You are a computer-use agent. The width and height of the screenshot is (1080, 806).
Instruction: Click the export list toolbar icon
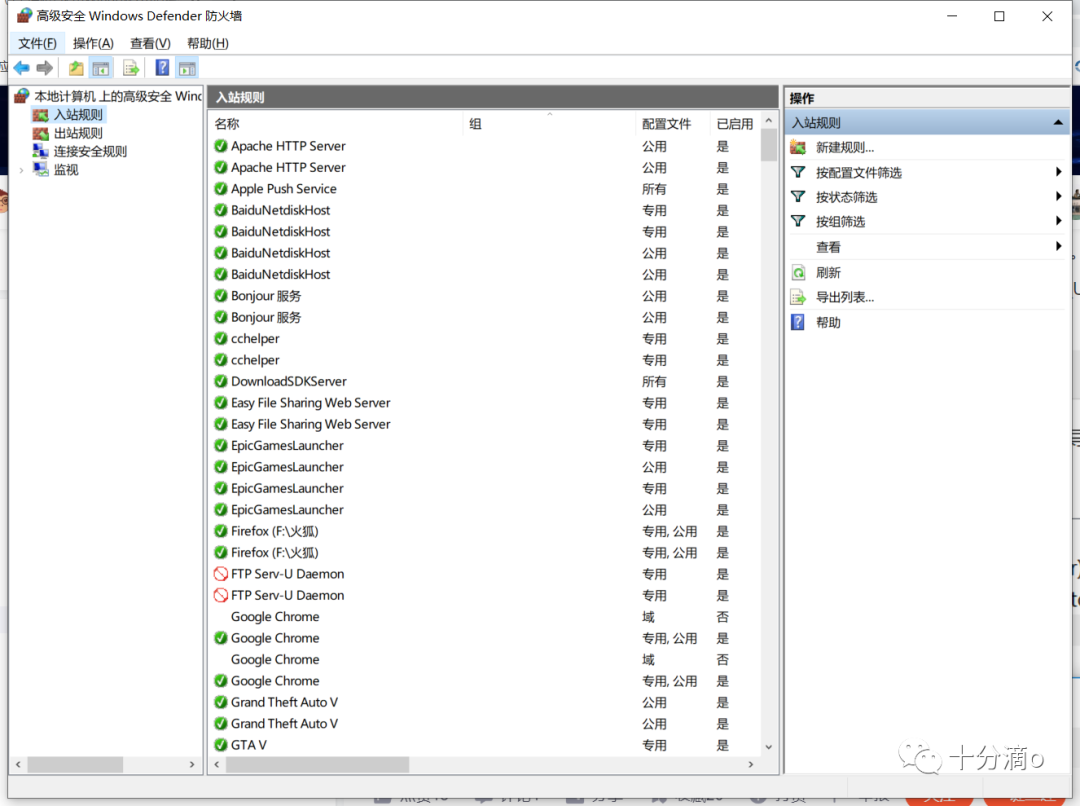pos(131,68)
